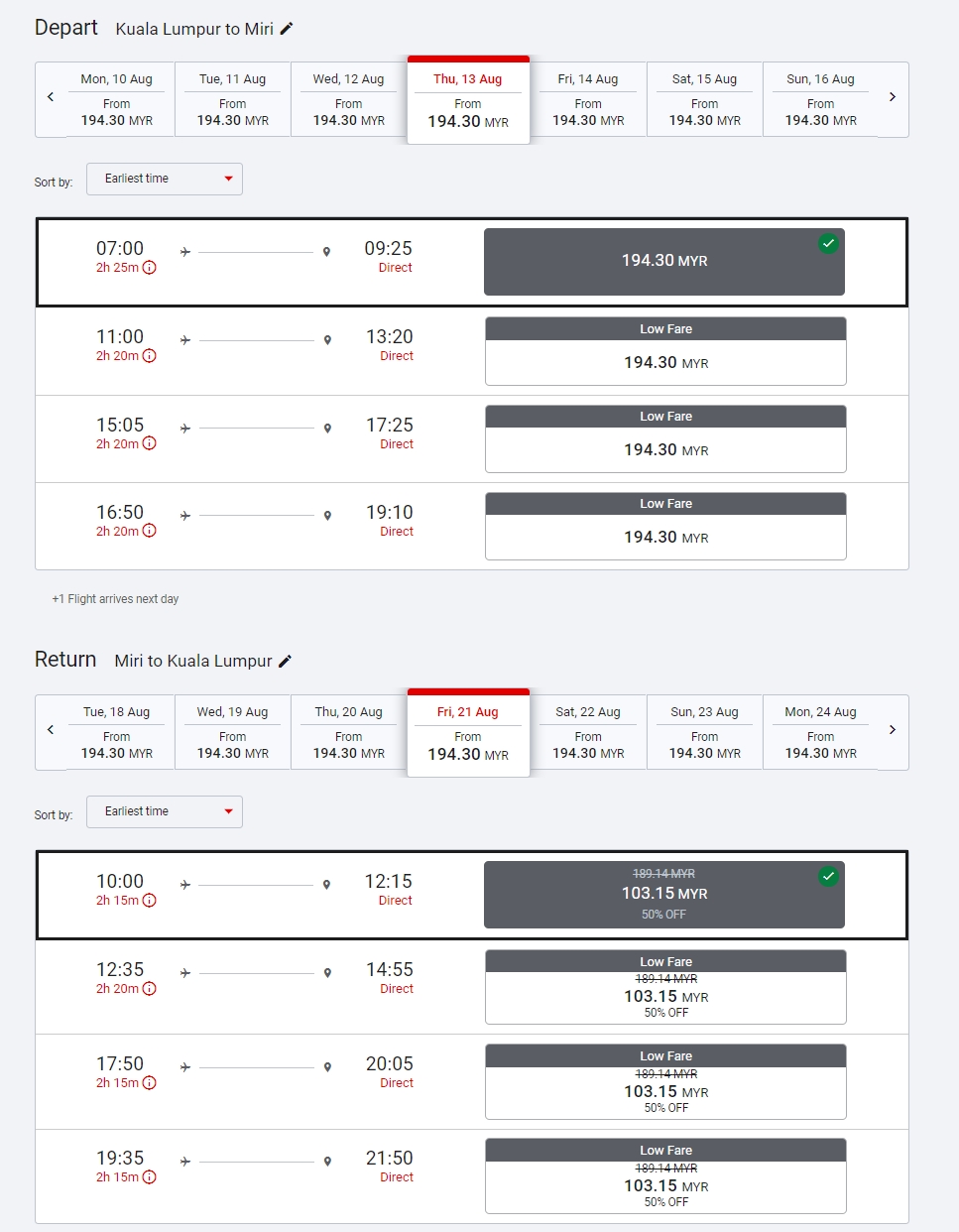The image size is (959, 1232).
Task: Show info for the 19:35 return flight duration
Action: pos(150,1177)
